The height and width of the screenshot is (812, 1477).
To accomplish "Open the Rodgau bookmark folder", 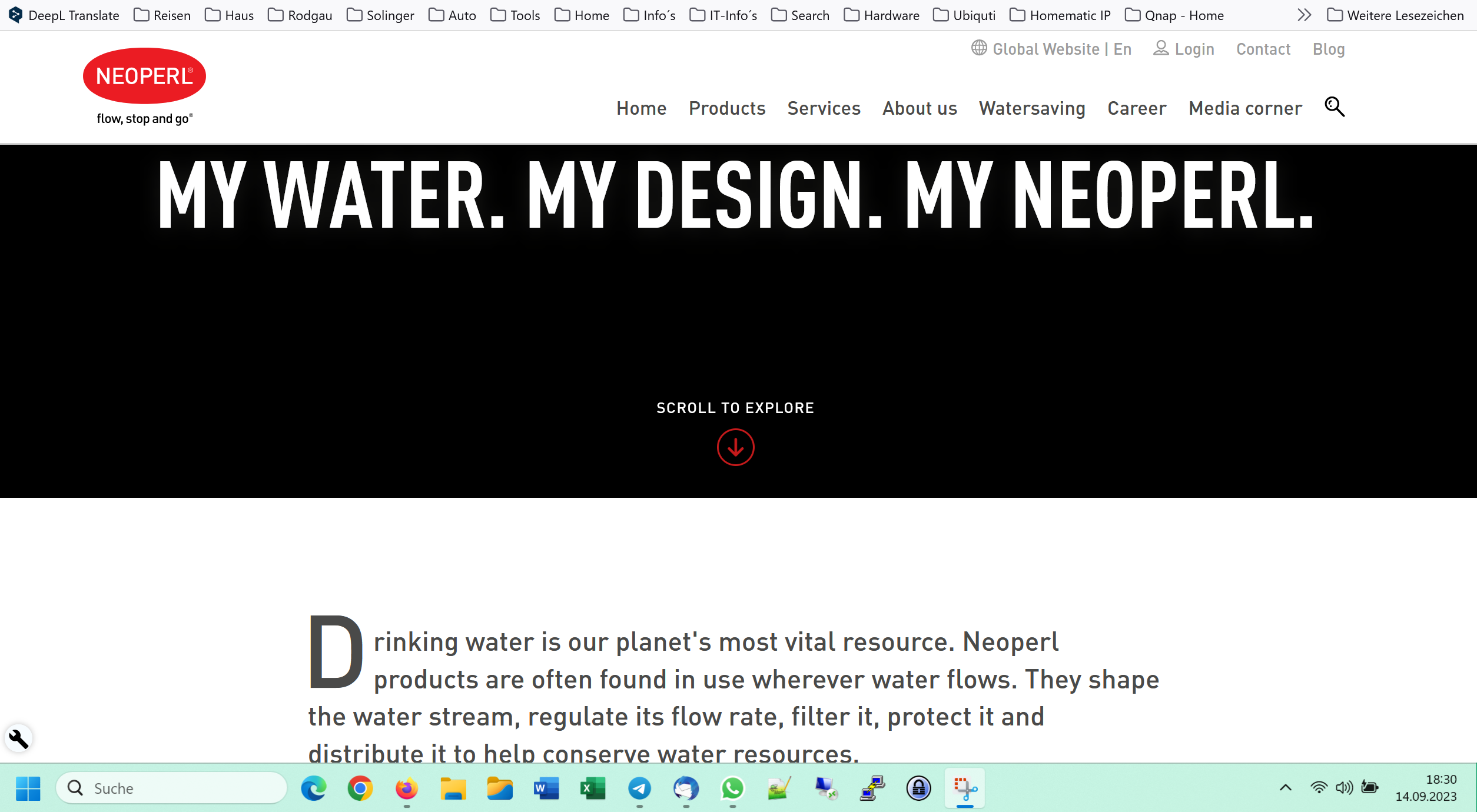I will click(x=300, y=15).
